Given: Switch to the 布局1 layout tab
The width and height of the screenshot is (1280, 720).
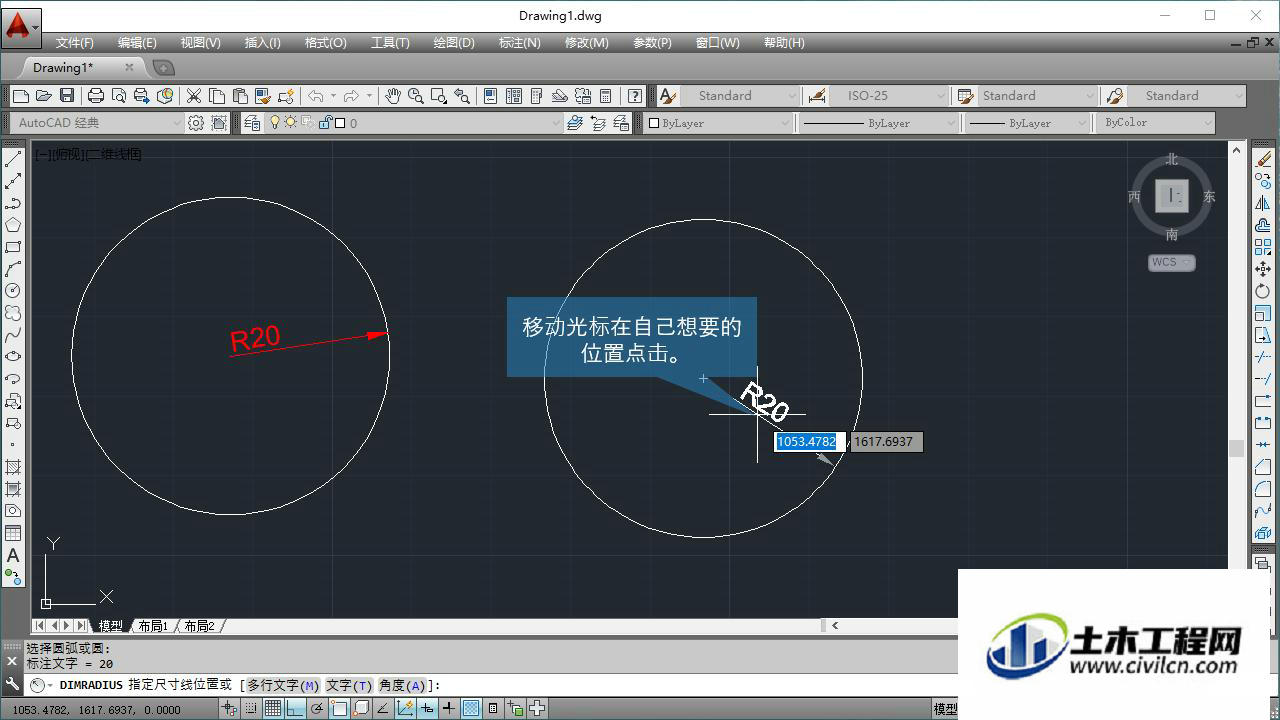Looking at the screenshot, I should [153, 626].
